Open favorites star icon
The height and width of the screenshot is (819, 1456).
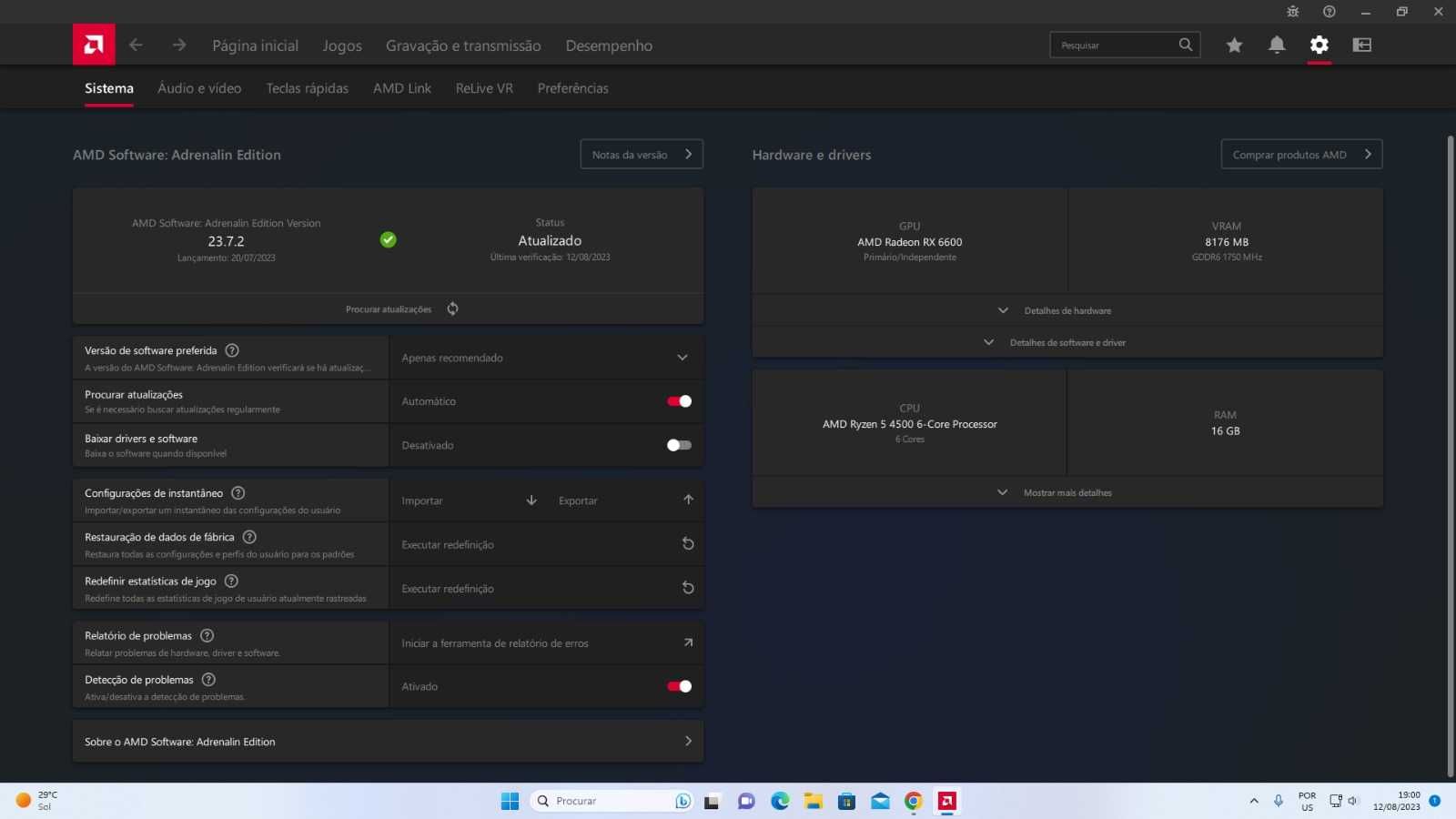(1234, 45)
